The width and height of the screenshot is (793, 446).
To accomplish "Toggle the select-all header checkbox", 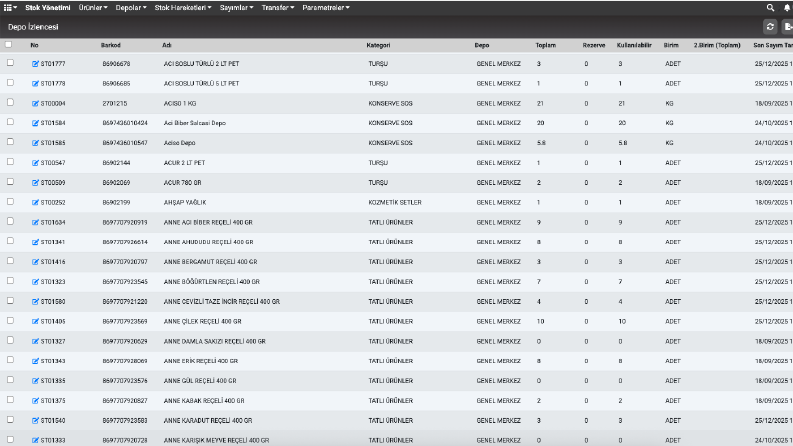I will tap(8, 44).
